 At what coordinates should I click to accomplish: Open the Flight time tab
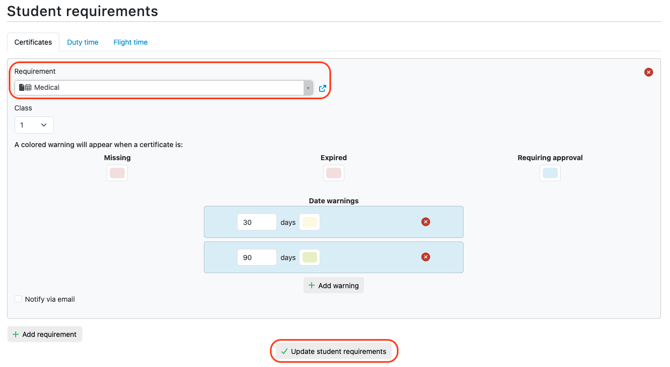point(130,42)
